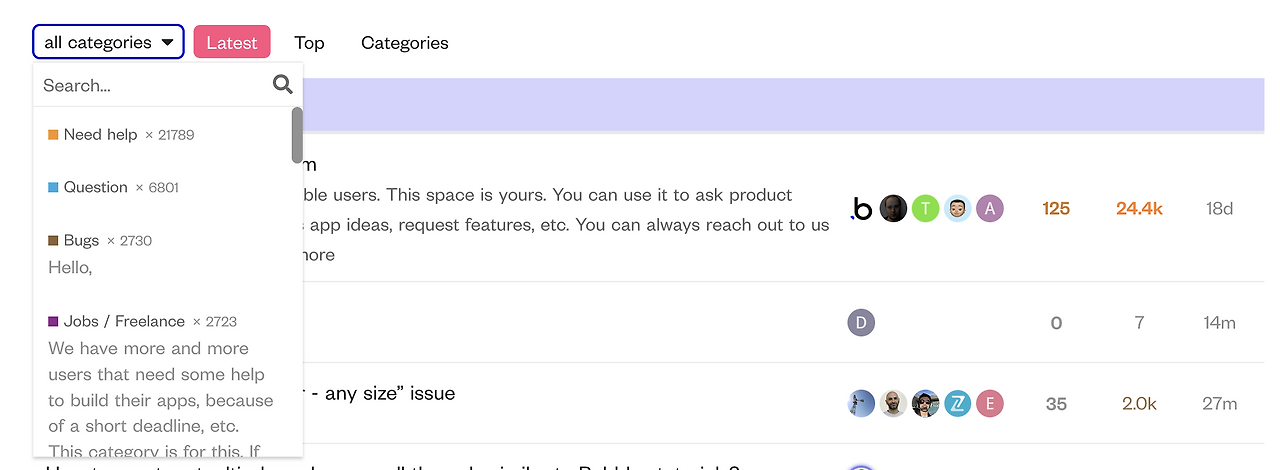The image size is (1280, 470).
Task: Open the Bubble logo avatar in first topic
Action: pyautogui.click(x=861, y=208)
